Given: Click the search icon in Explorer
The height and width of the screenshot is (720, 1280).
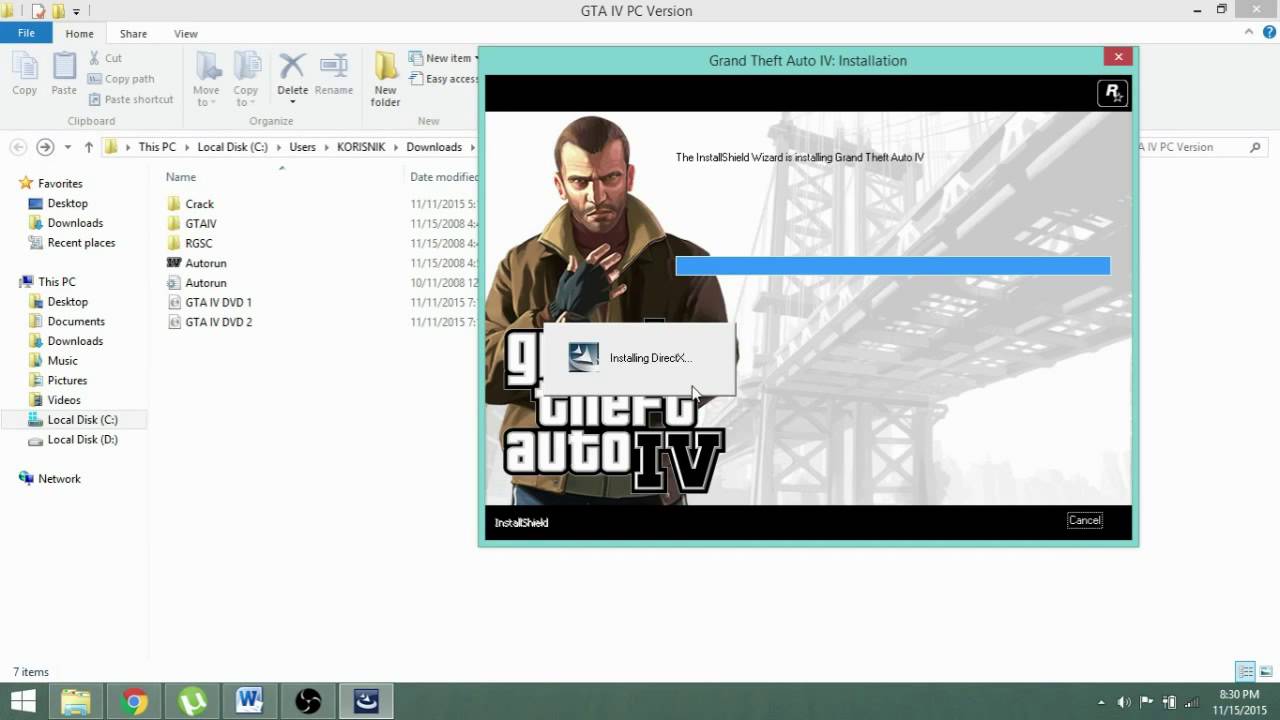Looking at the screenshot, I should [1255, 147].
